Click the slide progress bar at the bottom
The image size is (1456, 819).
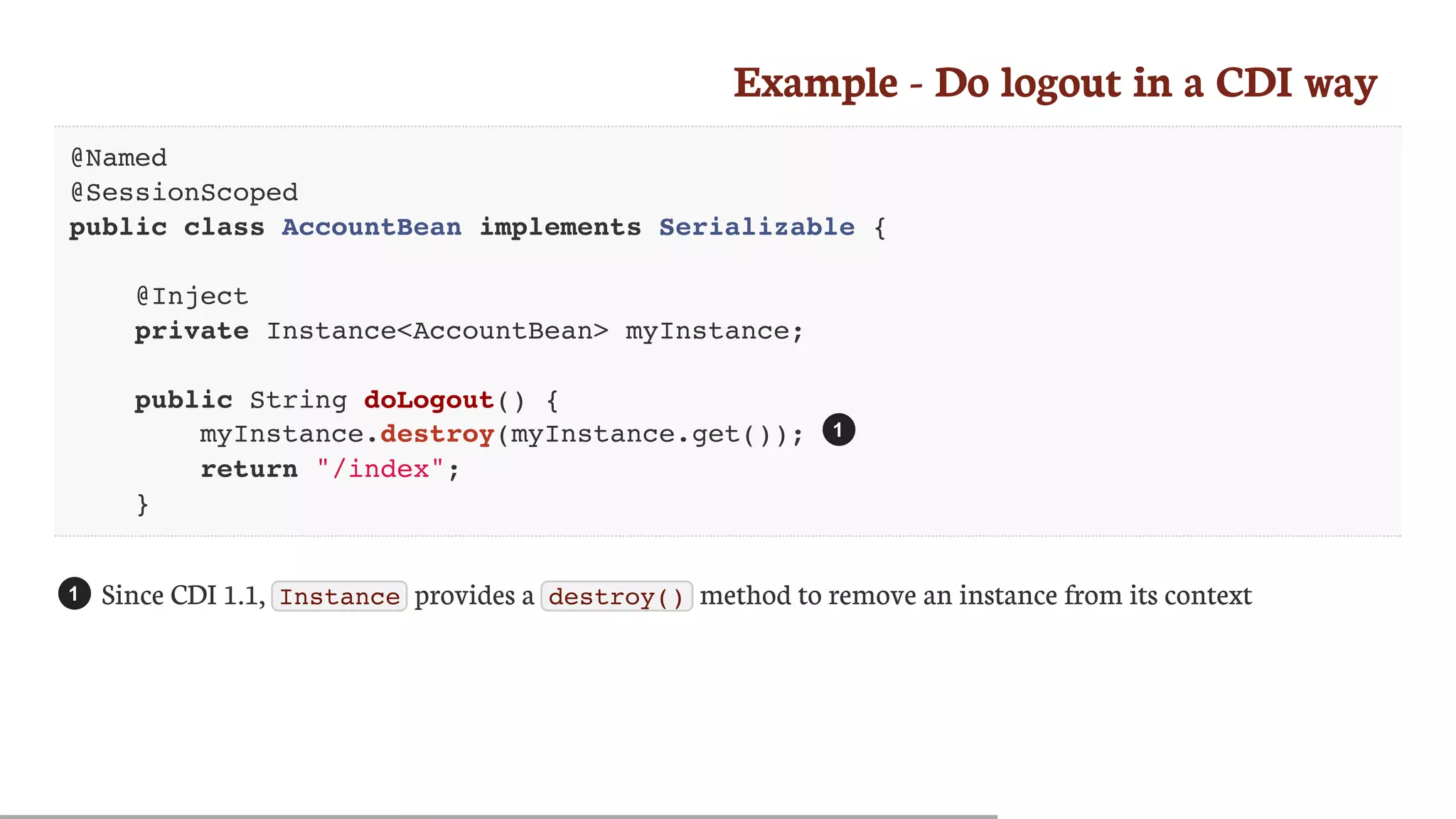pyautogui.click(x=498, y=816)
